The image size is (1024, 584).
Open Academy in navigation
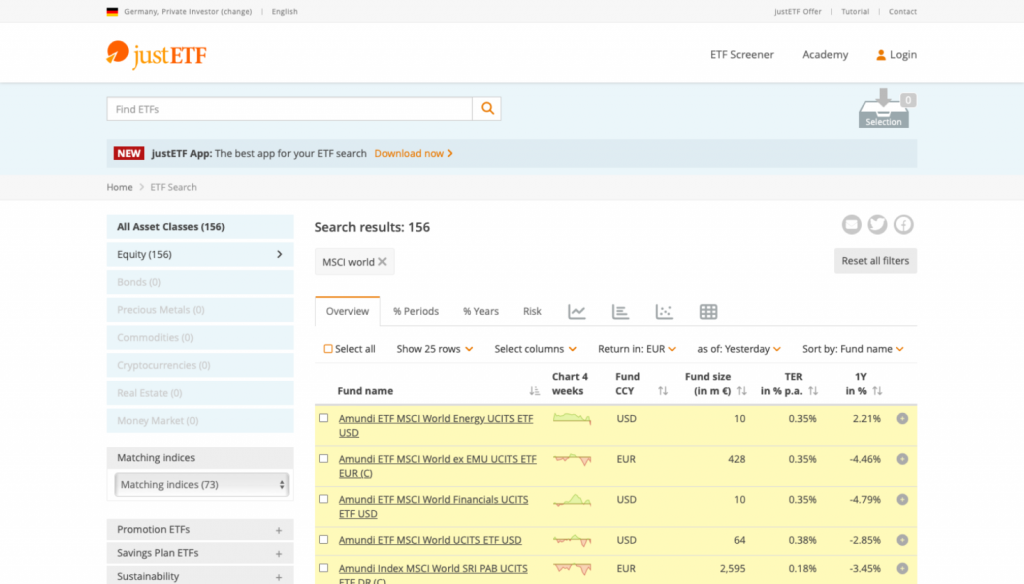point(825,55)
